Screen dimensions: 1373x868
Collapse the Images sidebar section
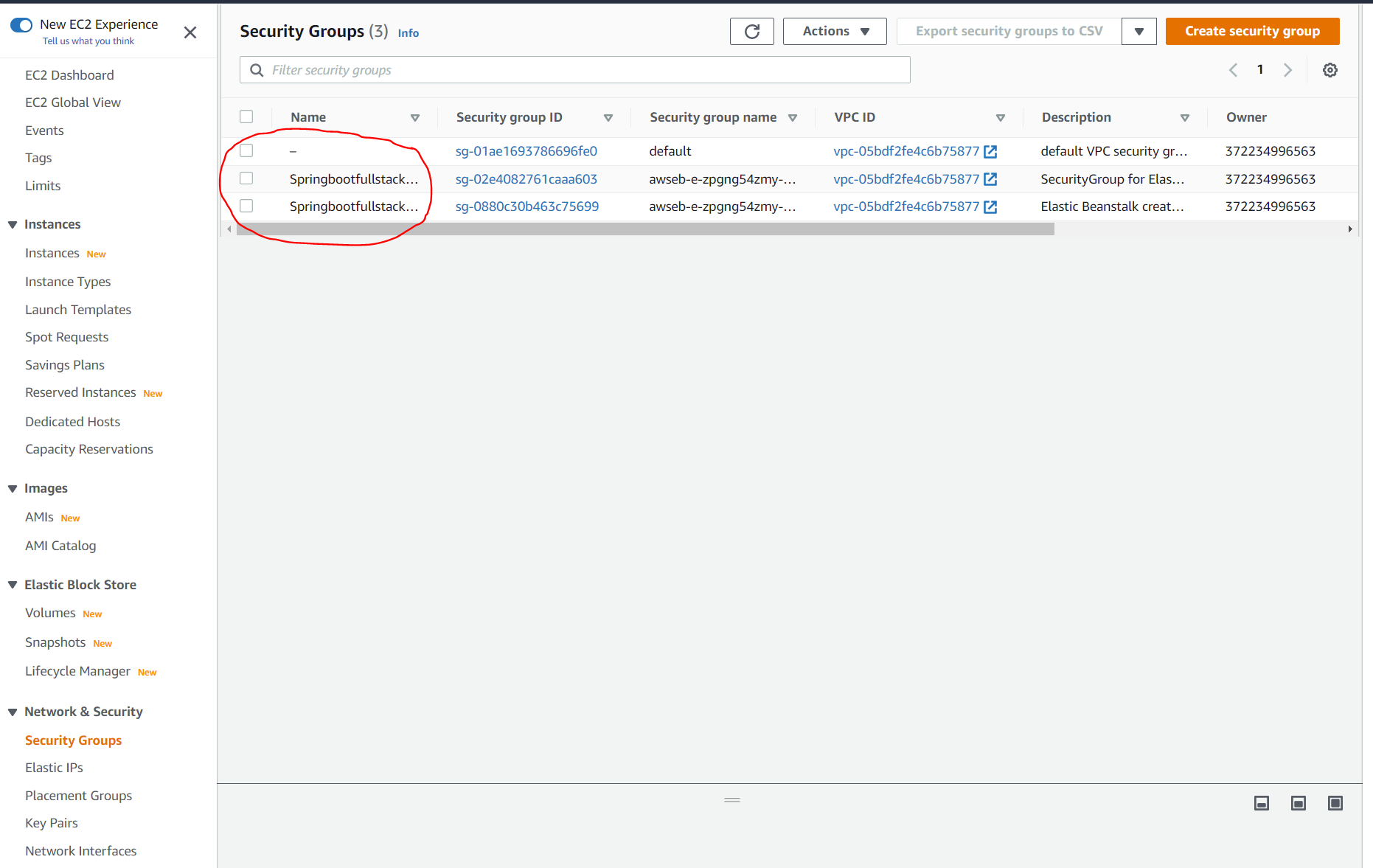[x=13, y=489]
